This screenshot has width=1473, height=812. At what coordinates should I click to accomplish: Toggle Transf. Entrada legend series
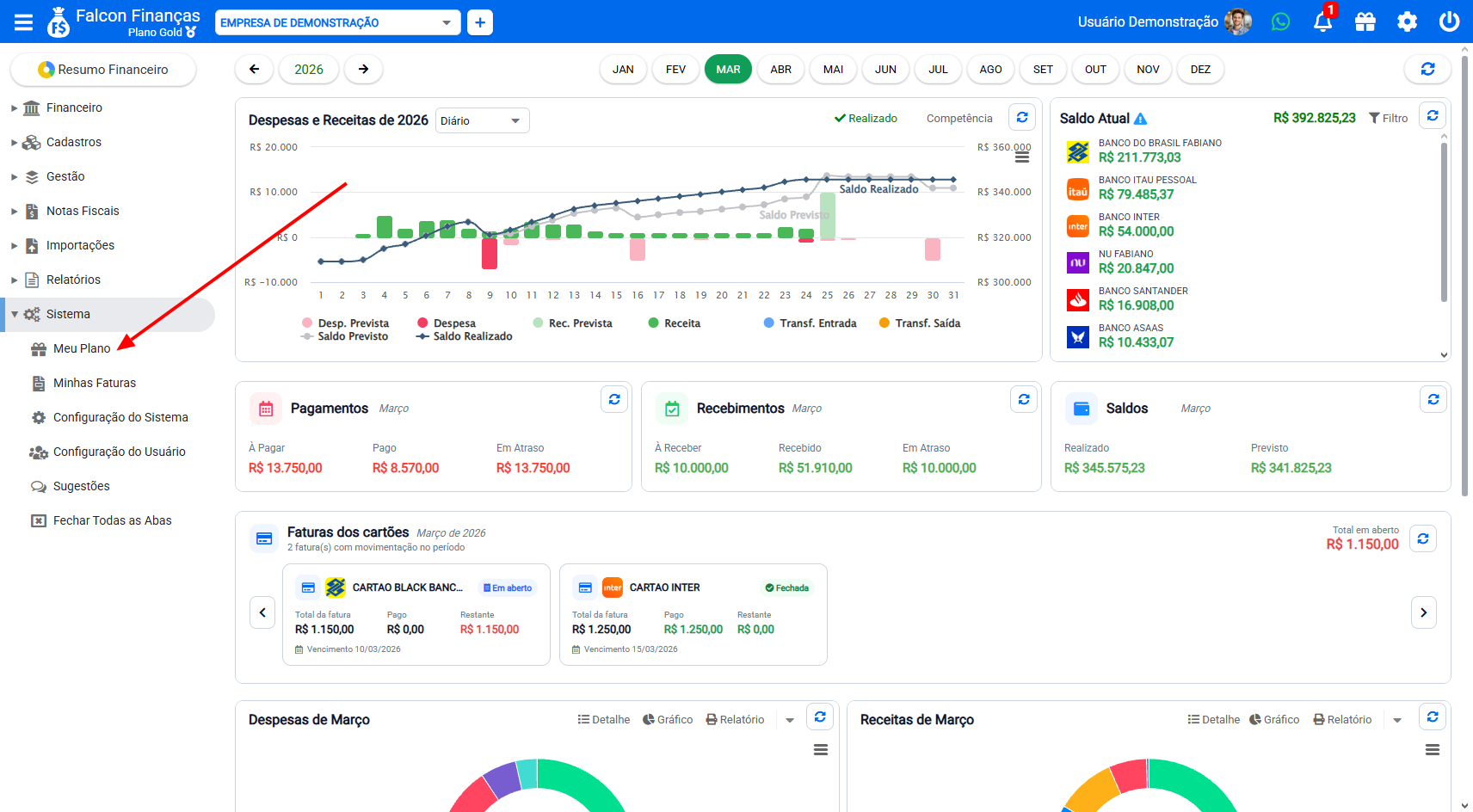coord(810,323)
